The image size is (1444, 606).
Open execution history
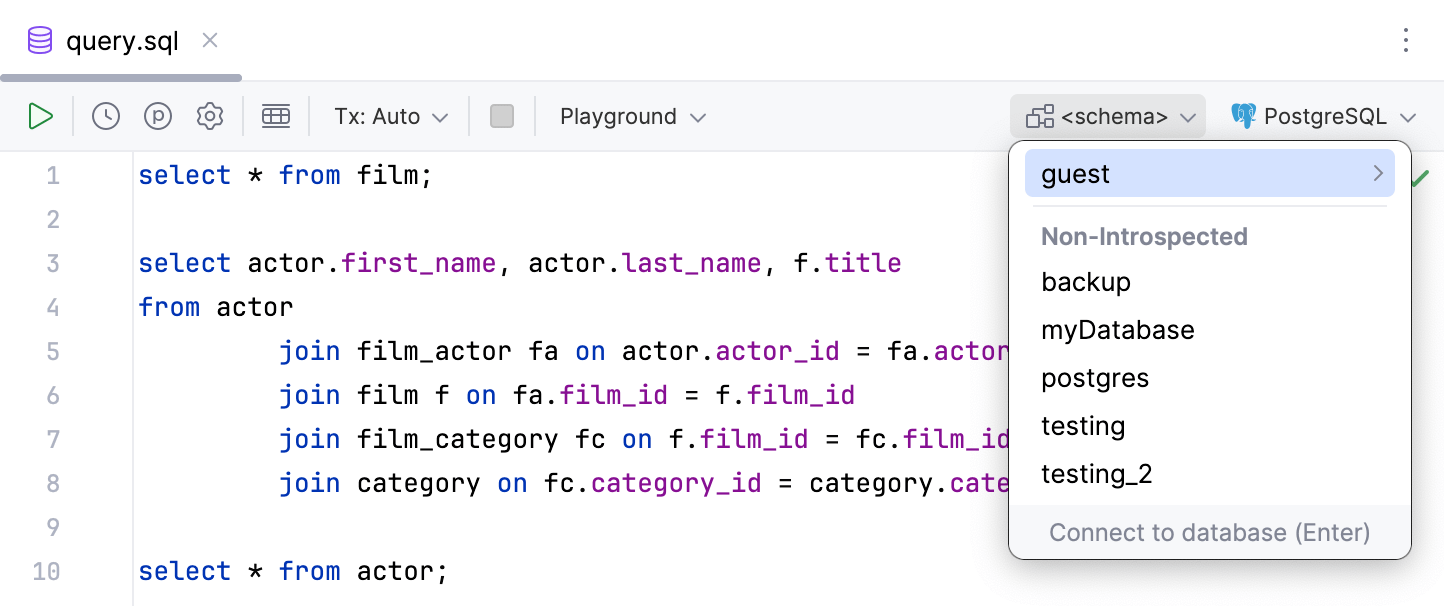(x=105, y=115)
